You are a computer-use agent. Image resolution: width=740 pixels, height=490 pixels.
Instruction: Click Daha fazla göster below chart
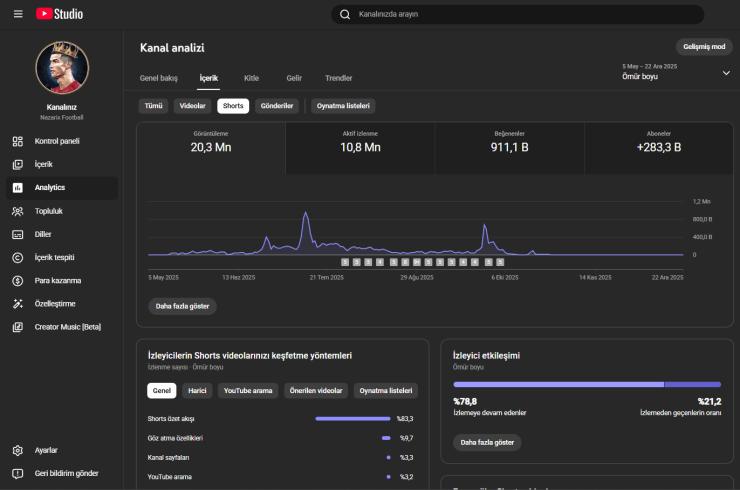click(x=182, y=306)
